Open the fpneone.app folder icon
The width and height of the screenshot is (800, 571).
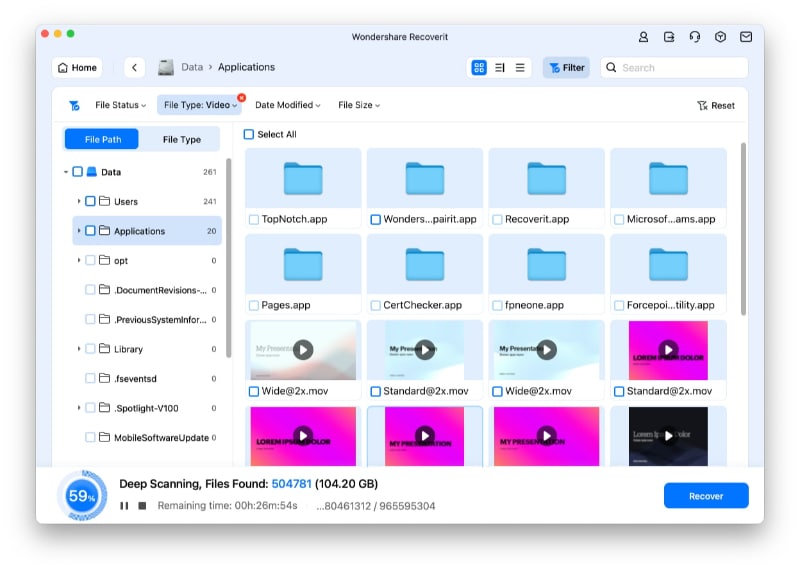tap(546, 264)
